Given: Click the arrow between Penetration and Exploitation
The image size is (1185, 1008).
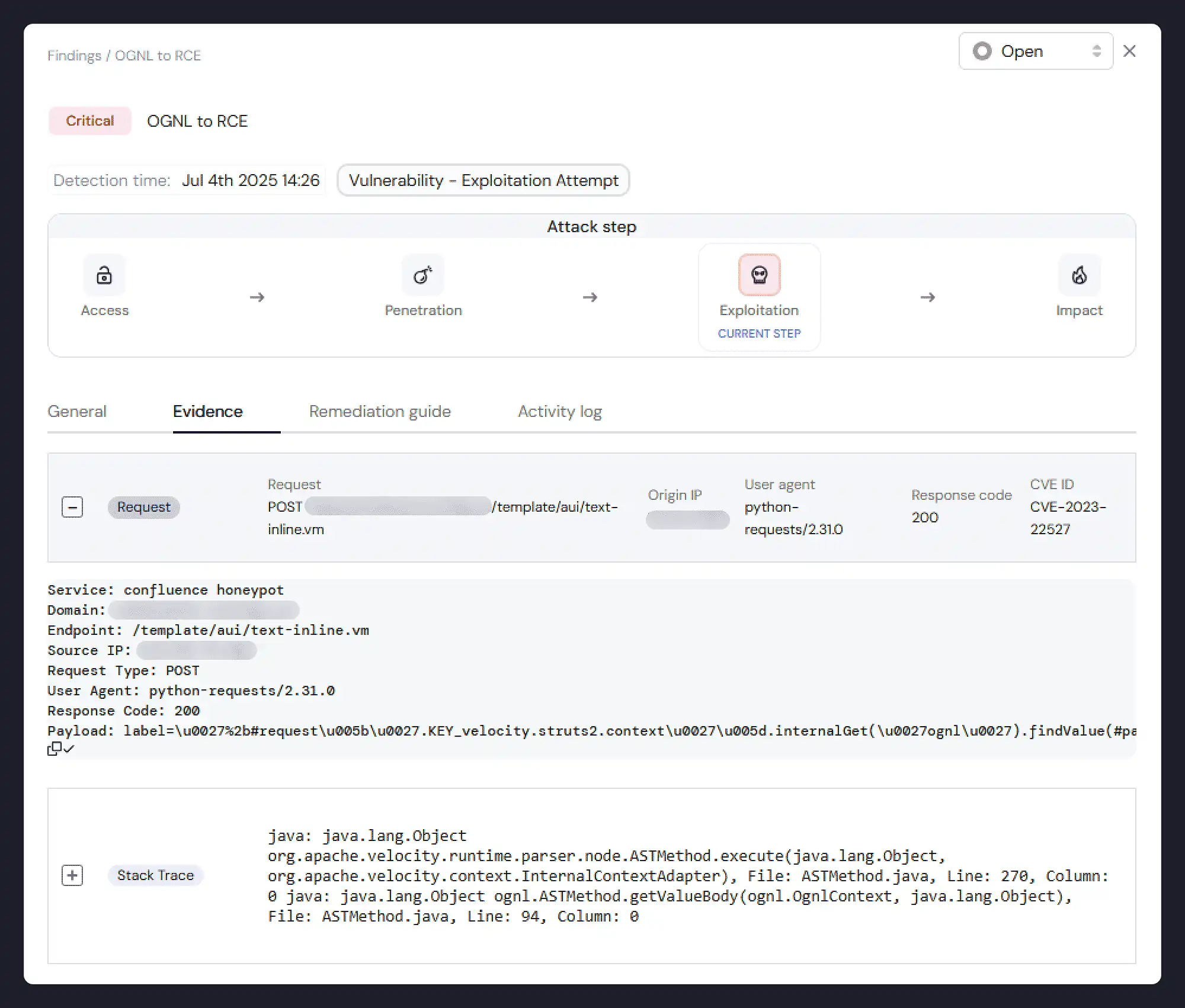Looking at the screenshot, I should (590, 297).
